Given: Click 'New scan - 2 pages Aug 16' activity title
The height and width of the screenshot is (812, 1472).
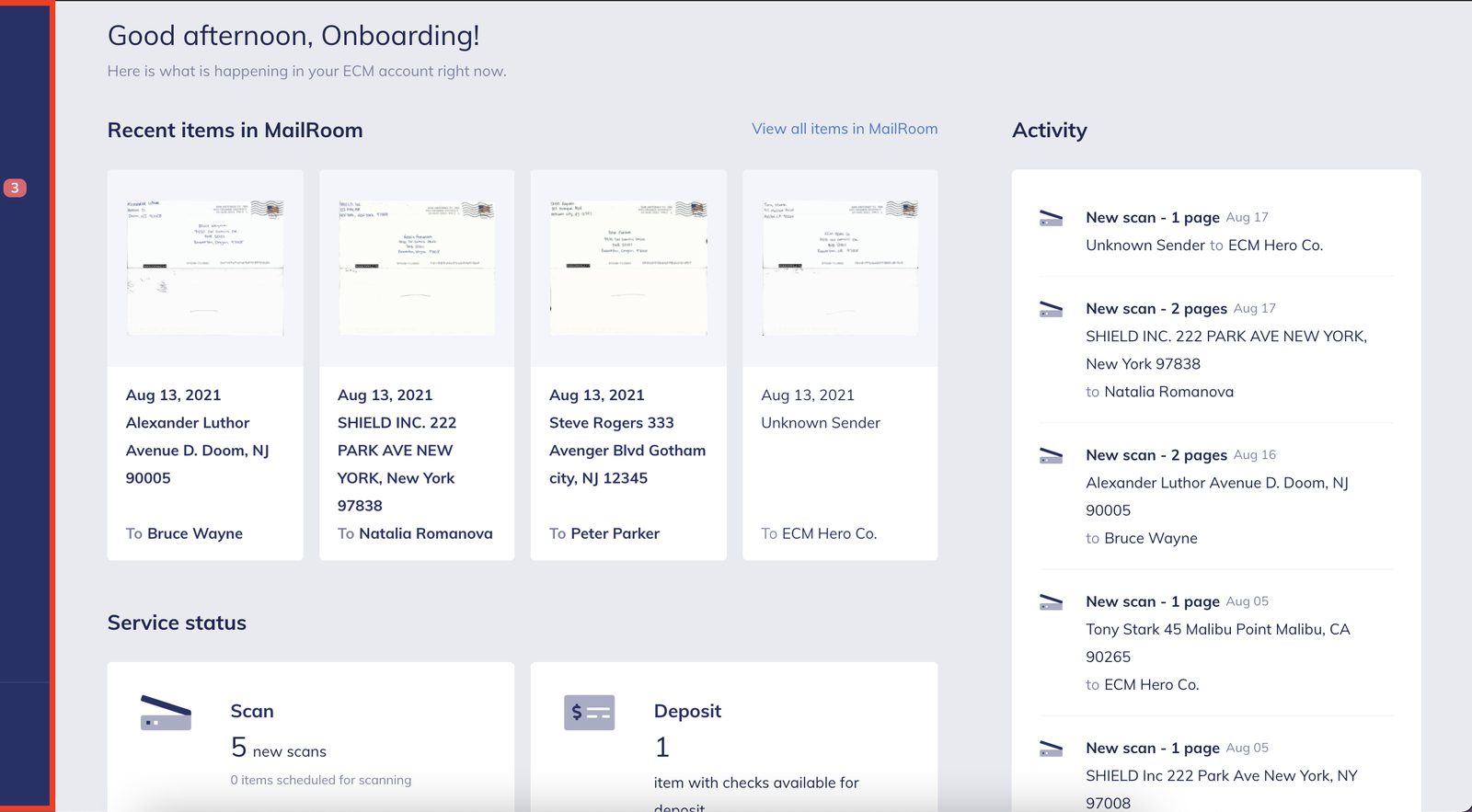Looking at the screenshot, I should coord(1180,455).
